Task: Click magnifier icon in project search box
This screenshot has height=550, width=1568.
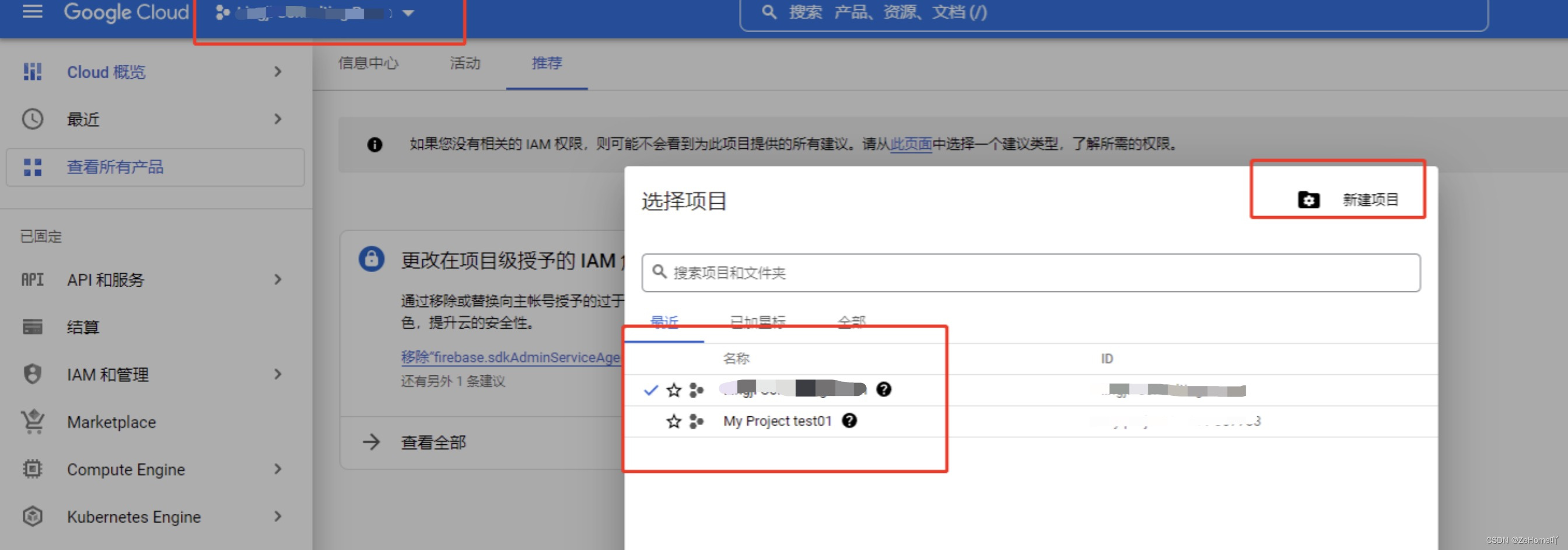Action: click(x=659, y=271)
